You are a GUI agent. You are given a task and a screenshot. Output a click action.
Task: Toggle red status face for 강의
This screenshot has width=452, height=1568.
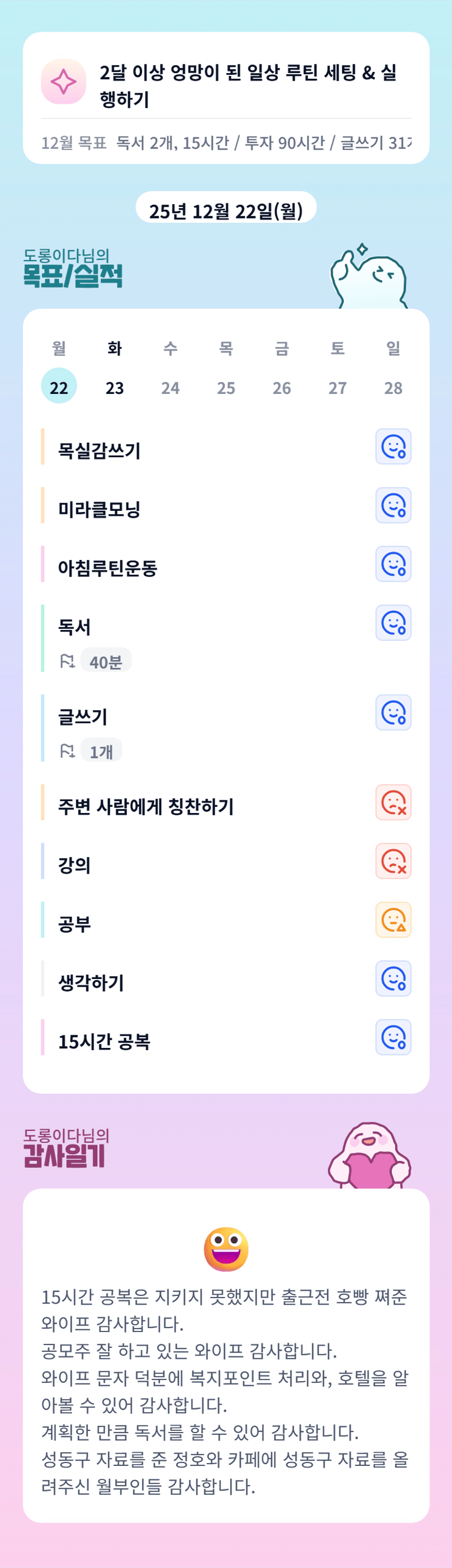click(393, 861)
